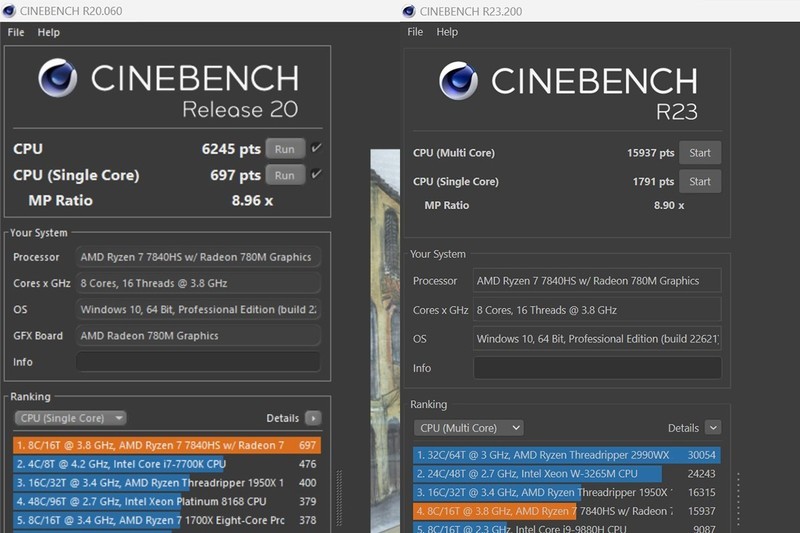Start the R23 CPU (Multi Core) test

pos(700,153)
